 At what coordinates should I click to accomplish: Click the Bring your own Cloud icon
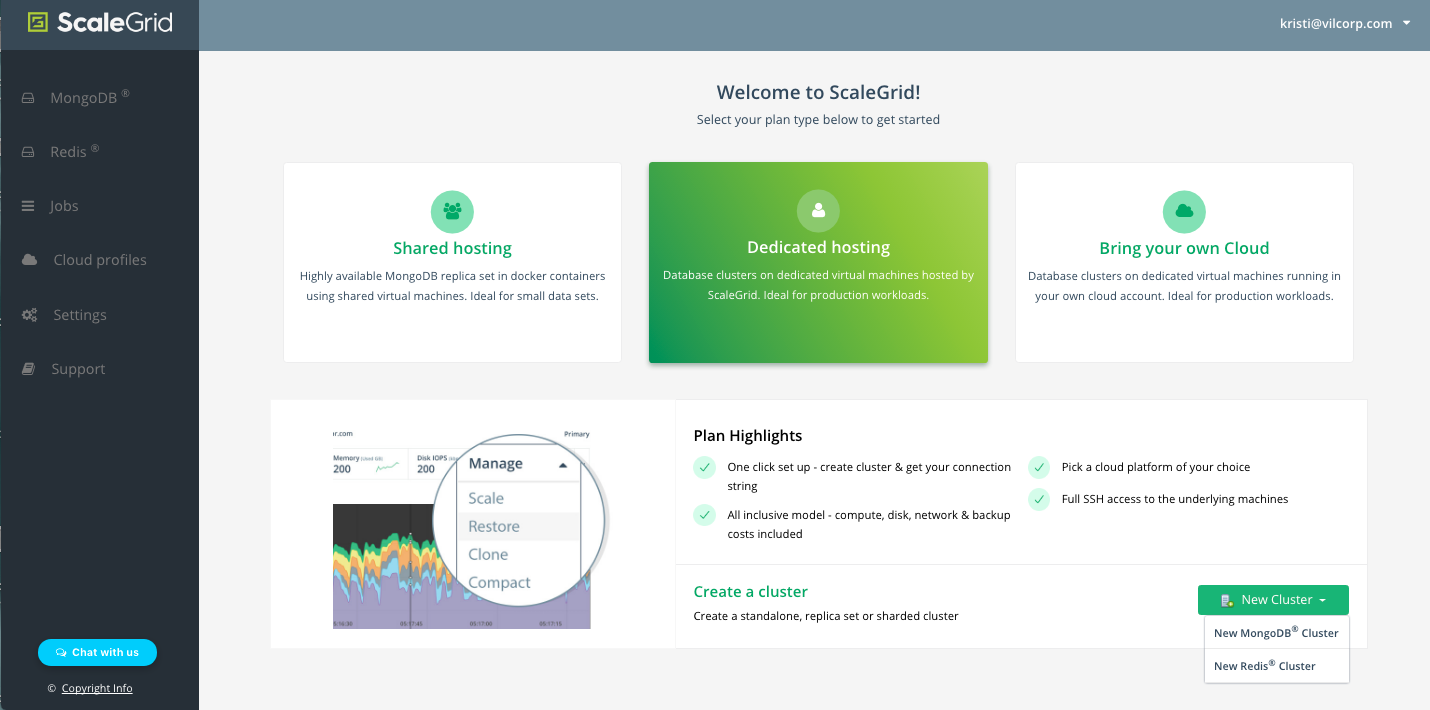[1184, 211]
